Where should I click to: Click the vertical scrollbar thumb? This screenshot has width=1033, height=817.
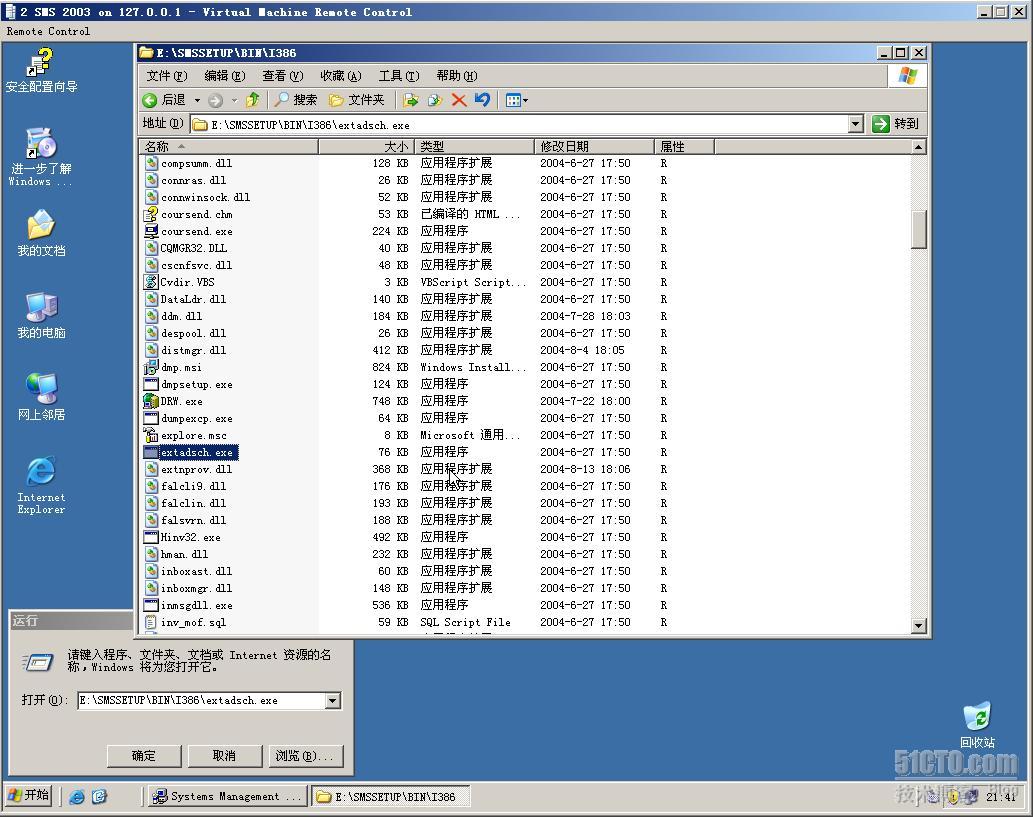point(918,229)
